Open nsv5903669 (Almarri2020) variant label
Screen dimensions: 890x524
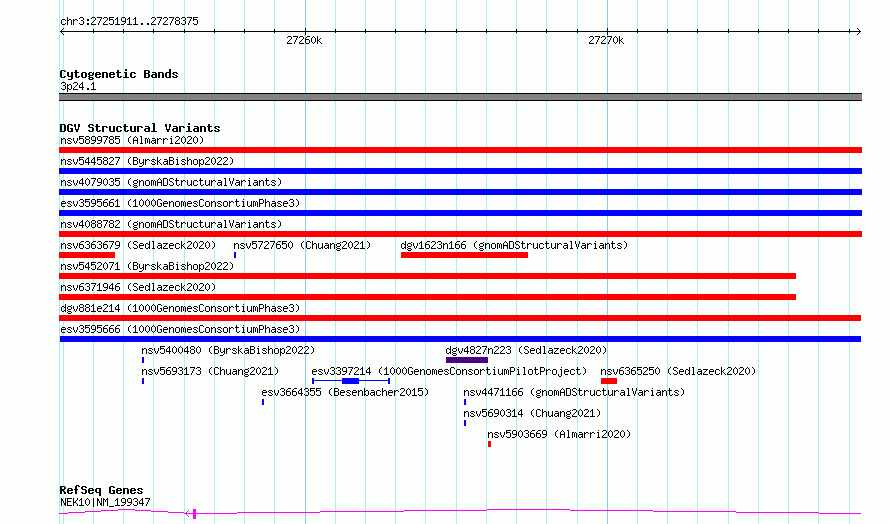click(559, 434)
